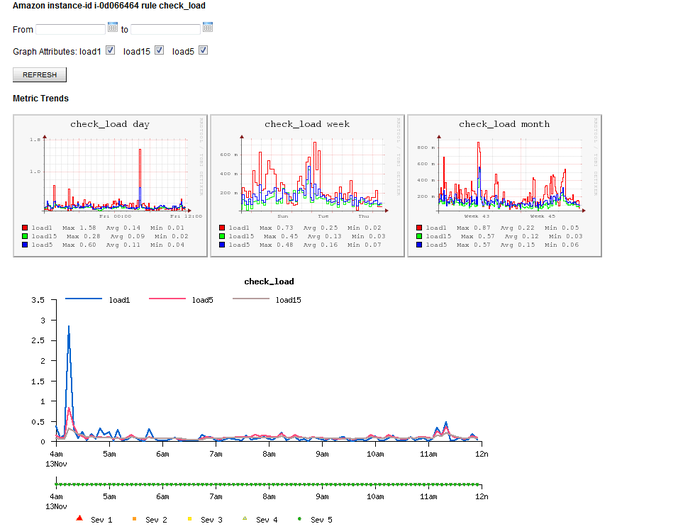
Task: Click the From date input field
Action: (70, 29)
